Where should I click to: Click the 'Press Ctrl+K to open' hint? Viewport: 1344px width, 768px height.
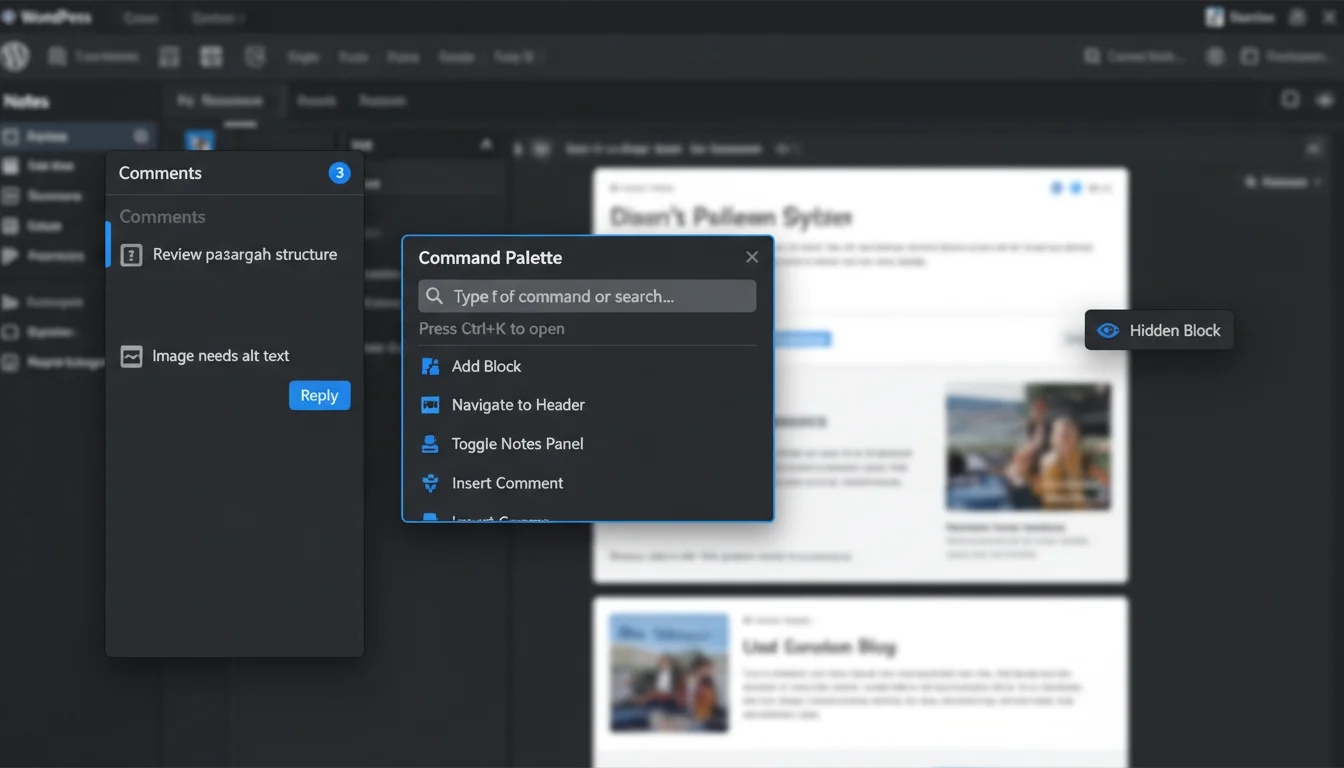pyautogui.click(x=491, y=329)
